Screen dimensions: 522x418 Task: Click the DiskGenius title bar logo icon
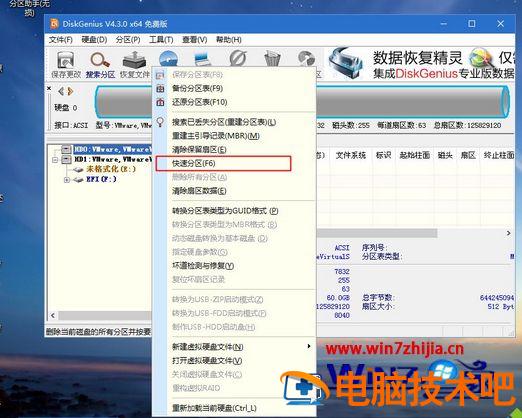[54, 24]
